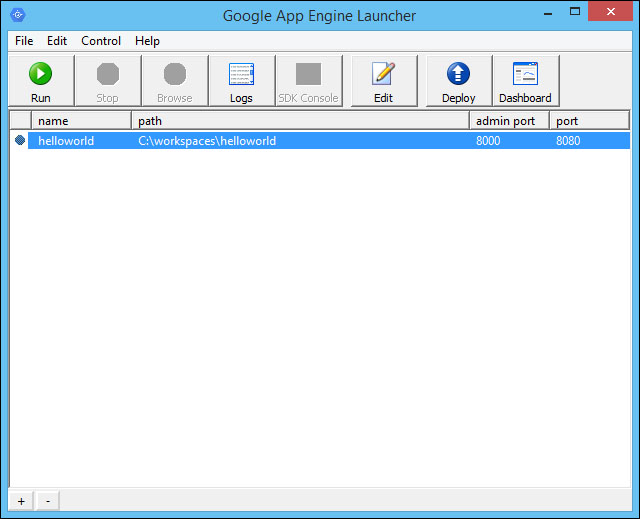The width and height of the screenshot is (640, 519).
Task: Sort by the name column header
Action: [81, 121]
